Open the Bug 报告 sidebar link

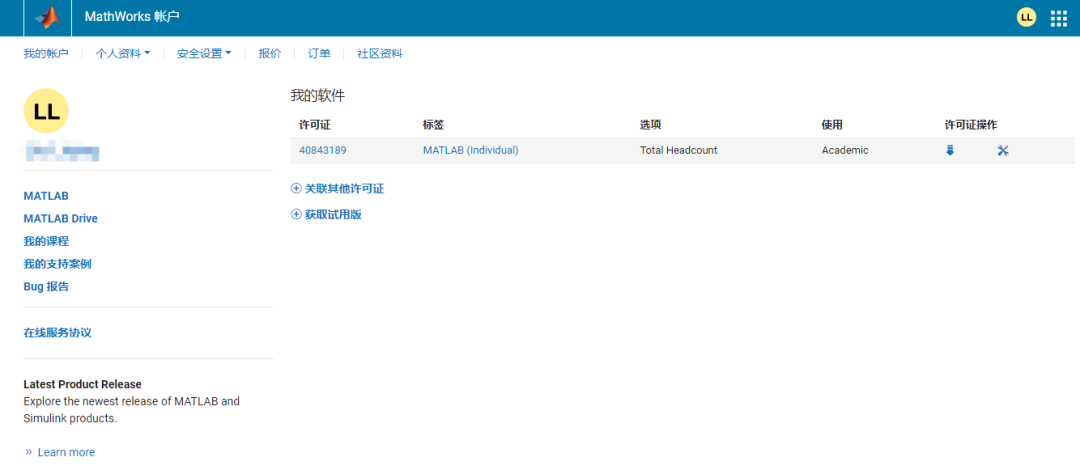(46, 286)
